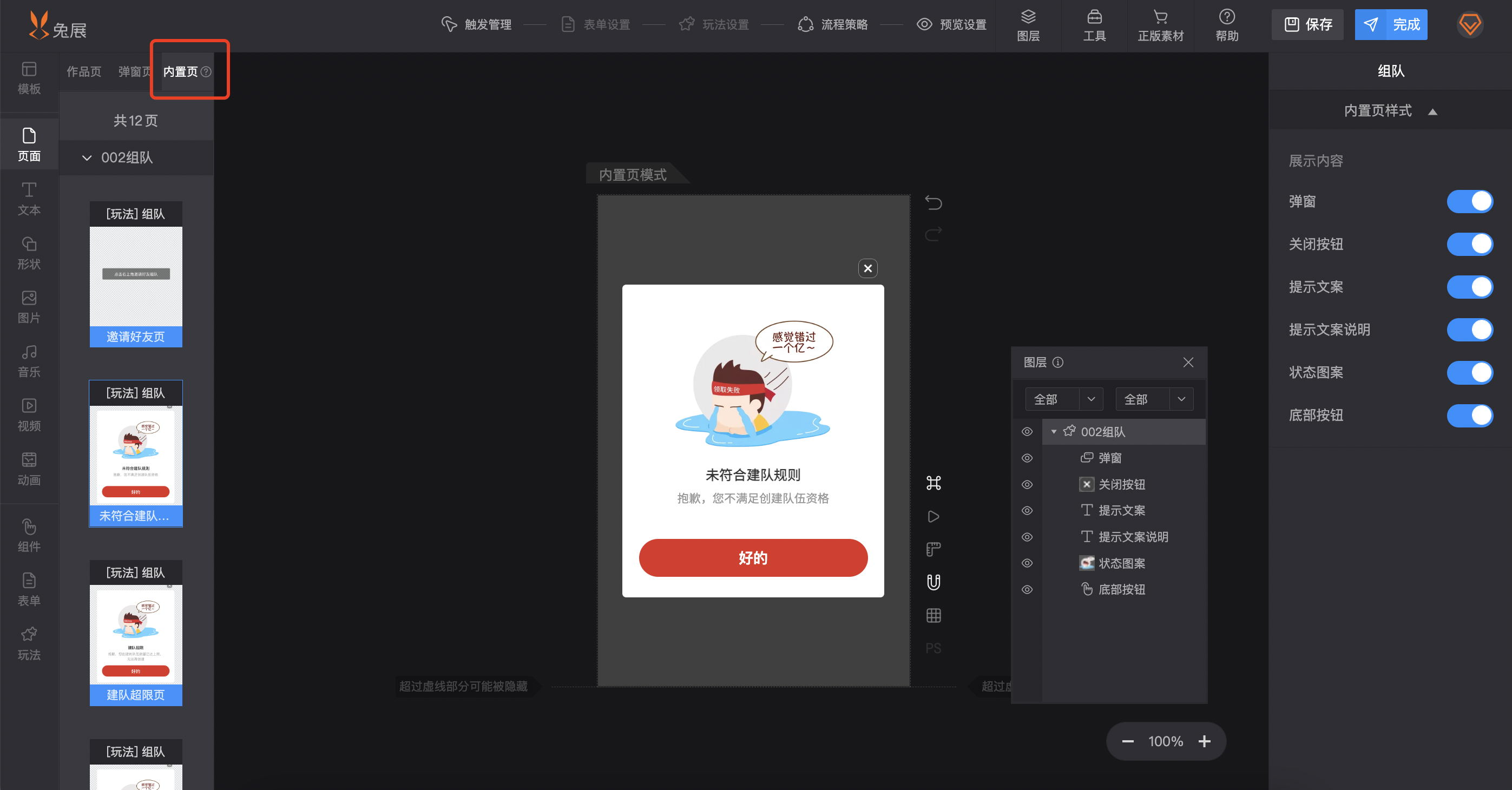Toggle the ruler icon beside canvas
This screenshot has width=1512, height=790.
(934, 549)
